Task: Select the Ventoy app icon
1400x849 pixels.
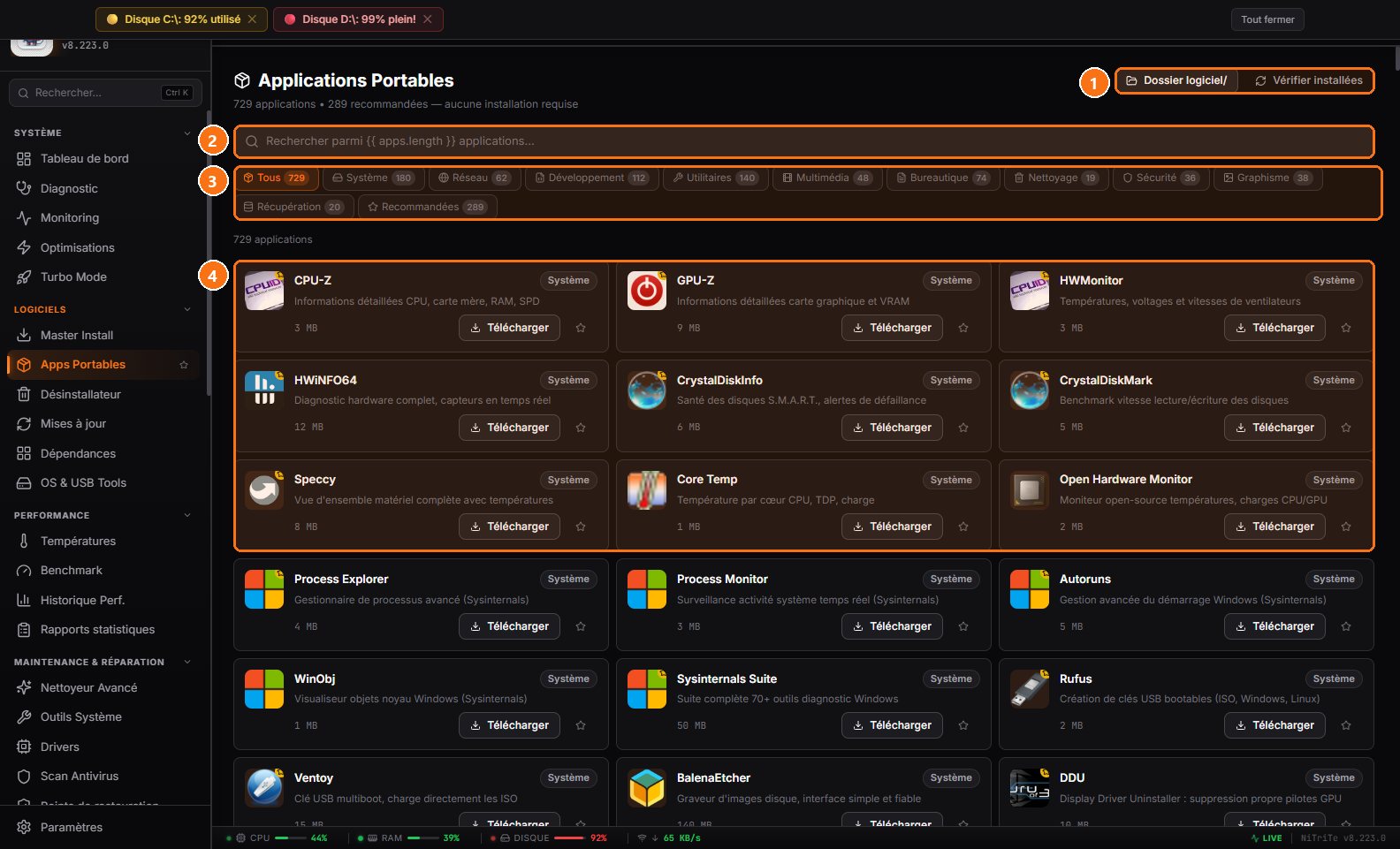Action: 264,788
